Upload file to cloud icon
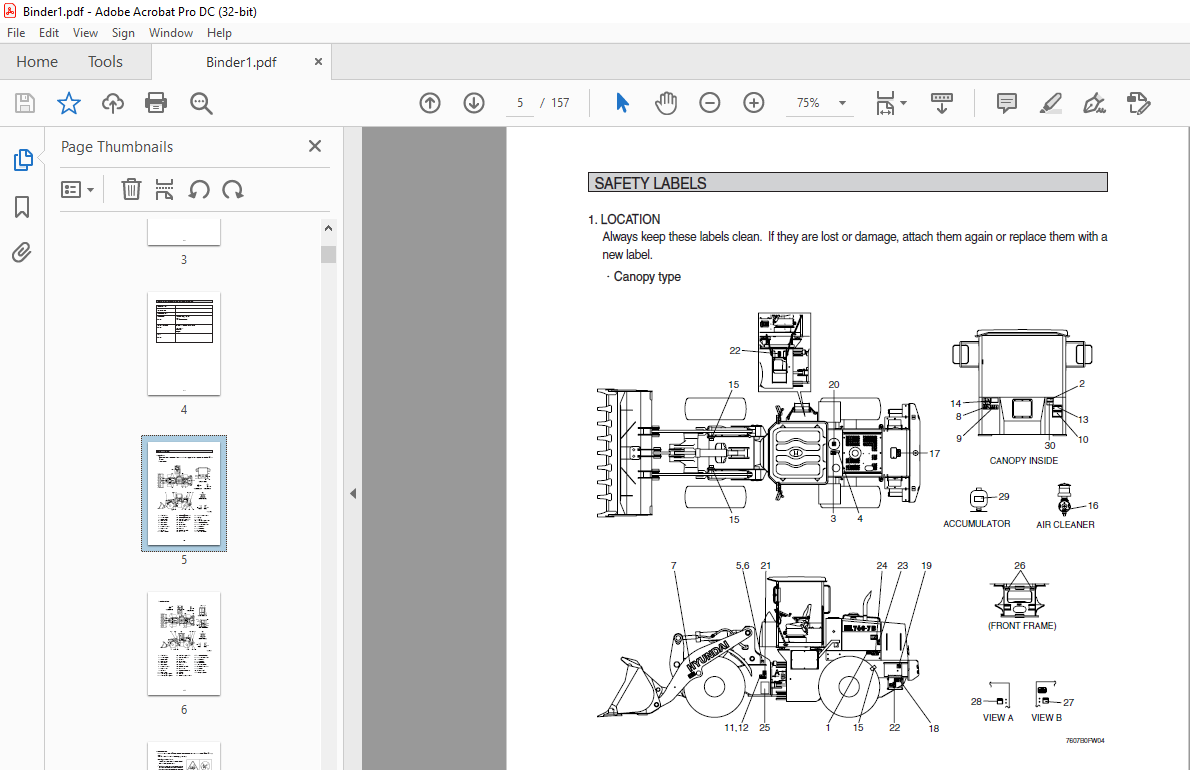The height and width of the screenshot is (770, 1190). pos(113,103)
